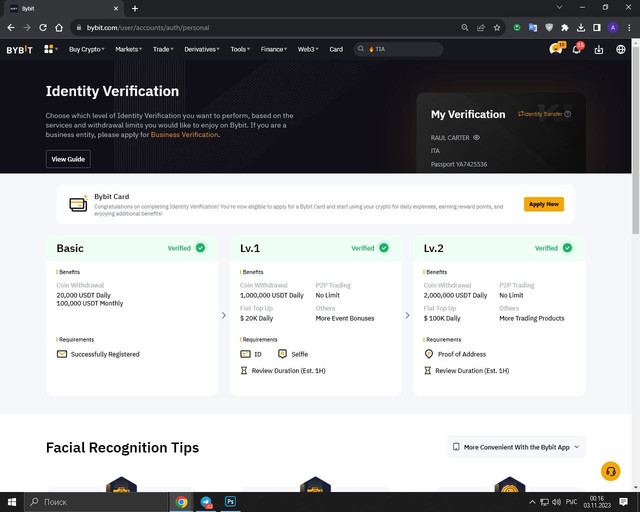Image resolution: width=640 pixels, height=512 pixels.
Task: Bookmark this page with the star
Action: click(x=497, y=27)
